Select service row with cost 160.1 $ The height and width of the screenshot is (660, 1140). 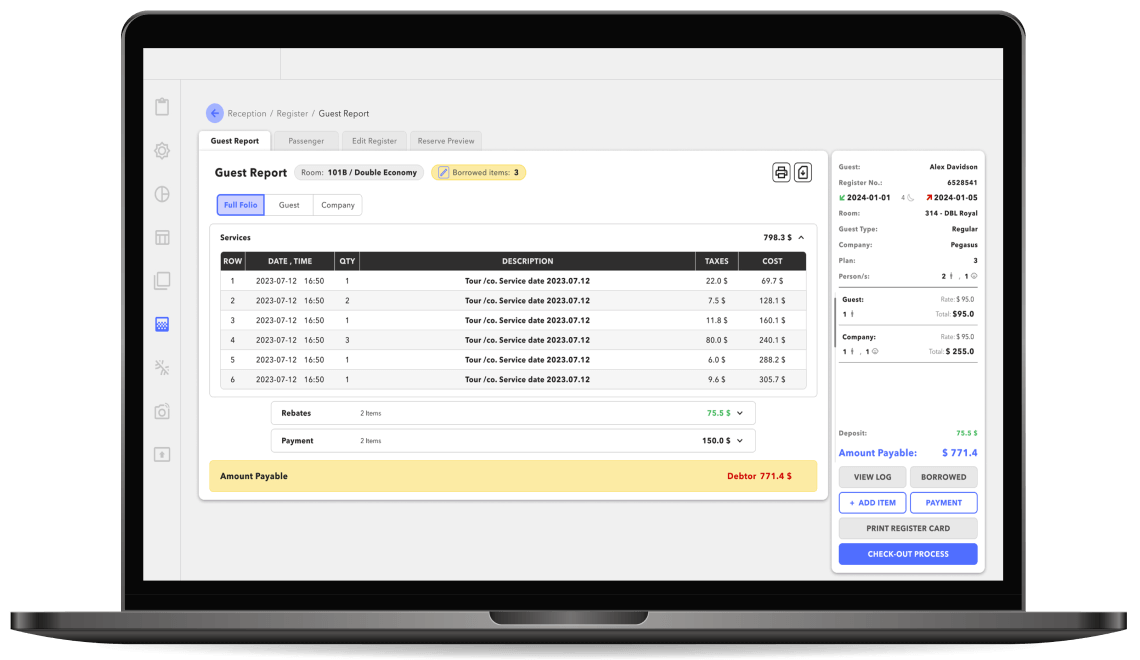(x=513, y=320)
